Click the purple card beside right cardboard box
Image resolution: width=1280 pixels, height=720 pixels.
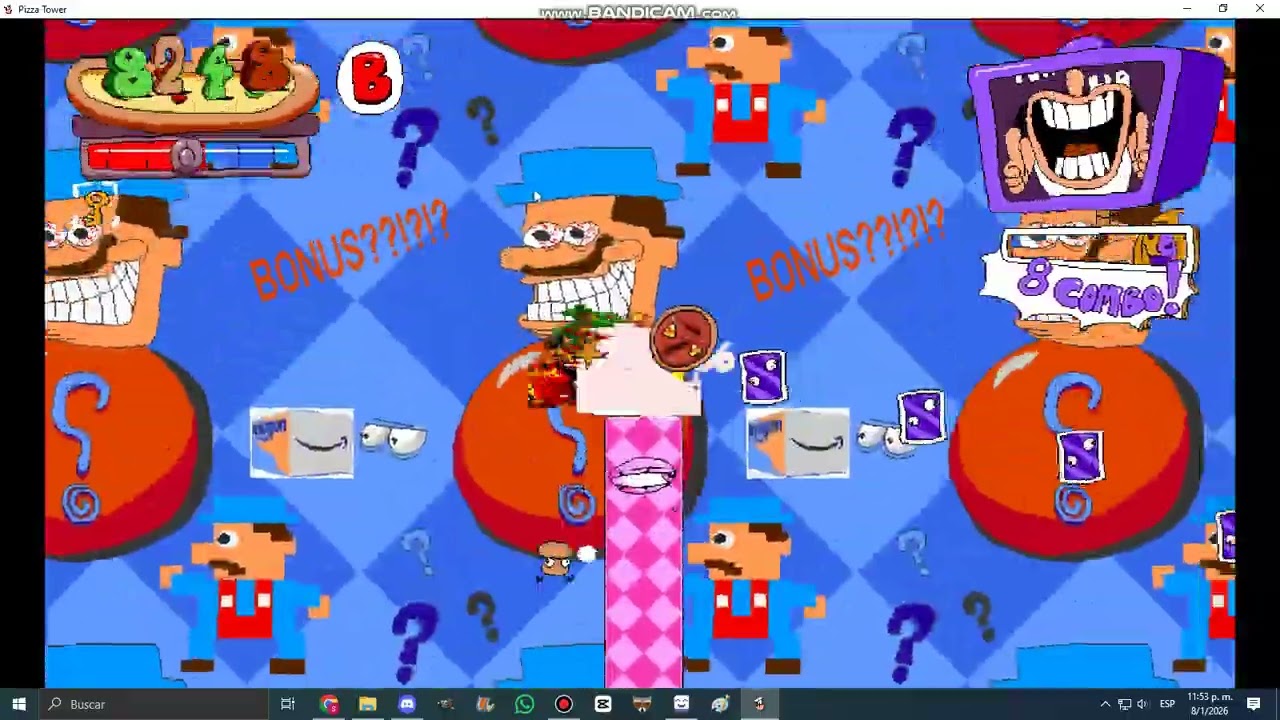coord(921,417)
